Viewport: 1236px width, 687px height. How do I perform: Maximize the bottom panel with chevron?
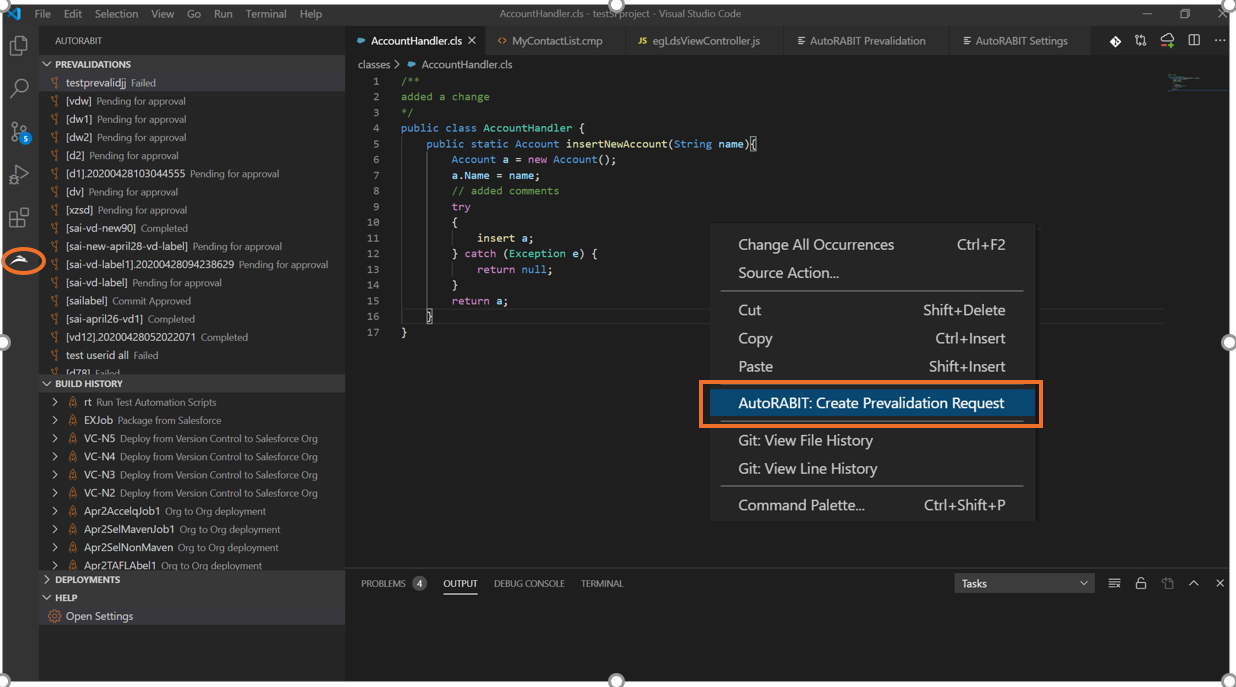1193,583
